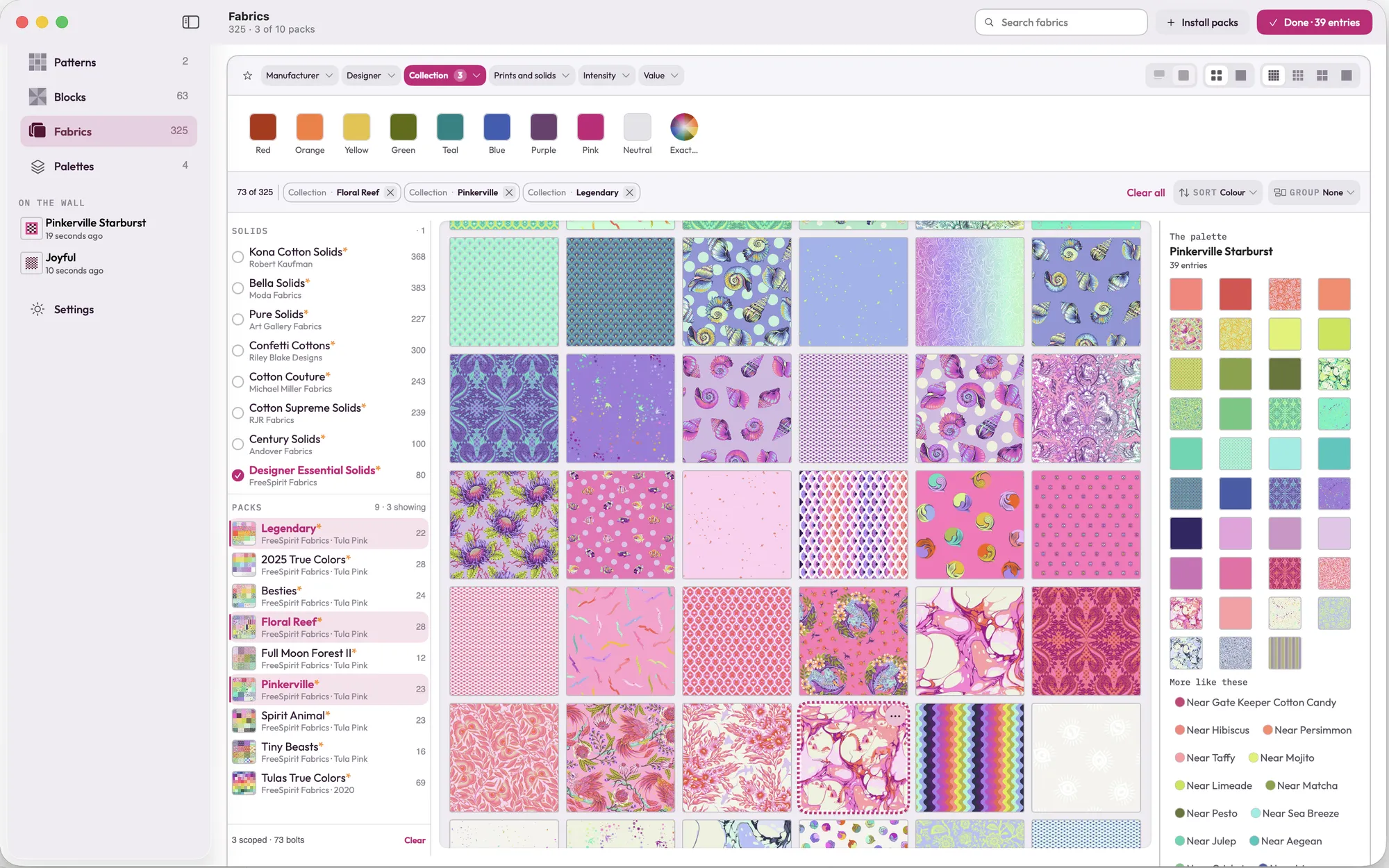Choose the three-by-three grid size icon
This screenshot has width=1389, height=868.
[x=1298, y=75]
